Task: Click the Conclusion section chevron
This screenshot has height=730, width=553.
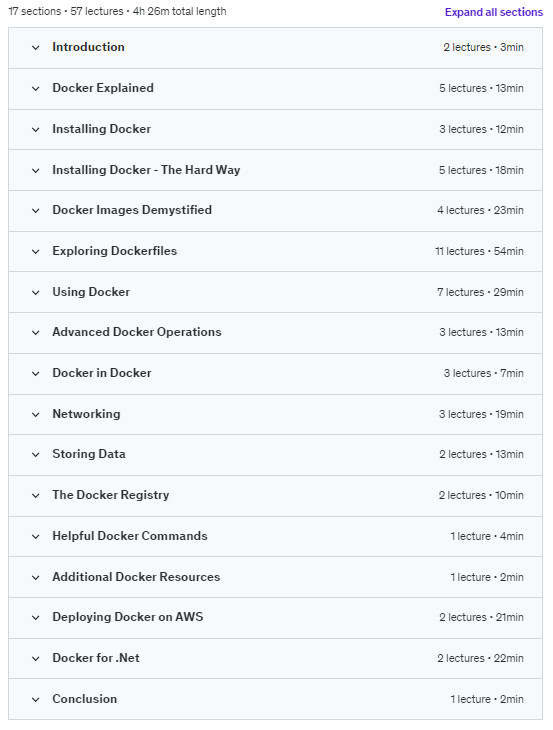Action: pyautogui.click(x=35, y=699)
